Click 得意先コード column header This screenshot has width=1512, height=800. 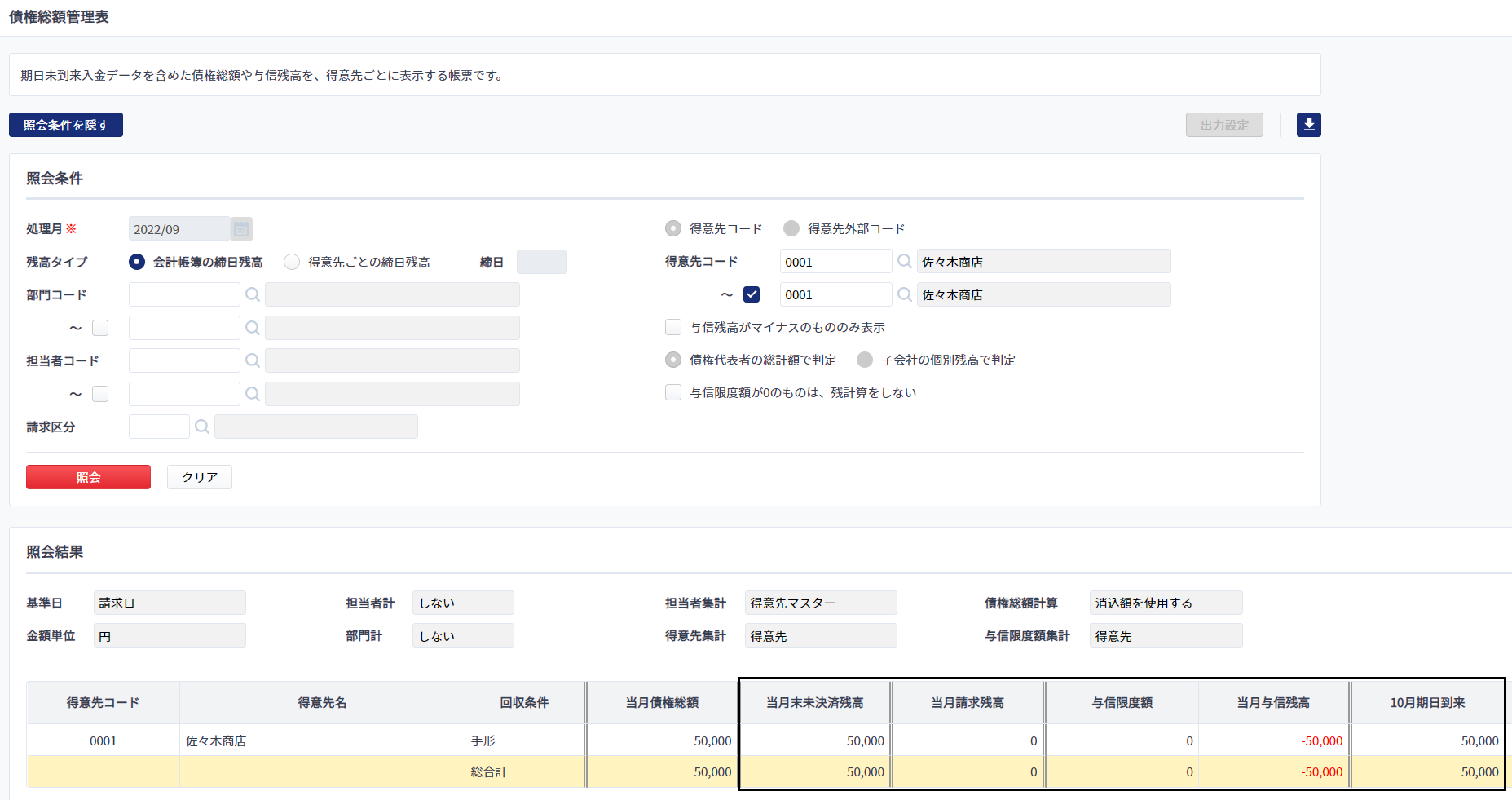click(x=103, y=702)
